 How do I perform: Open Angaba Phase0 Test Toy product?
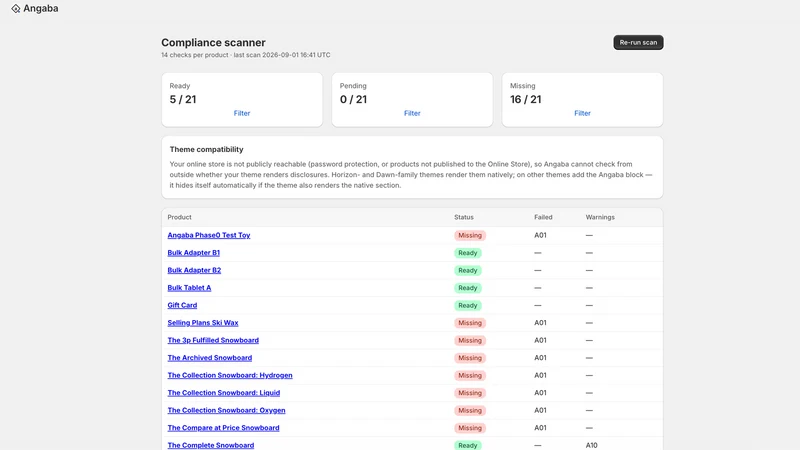[209, 235]
